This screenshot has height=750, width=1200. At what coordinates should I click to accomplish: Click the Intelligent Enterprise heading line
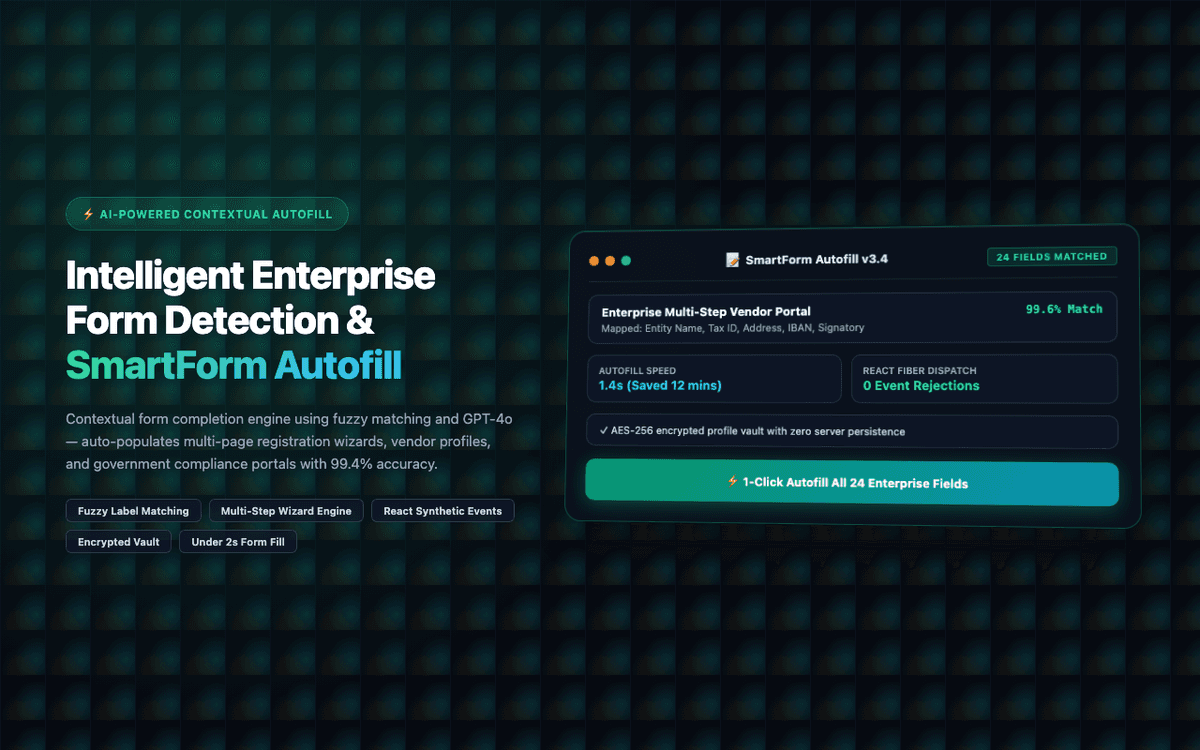click(x=250, y=276)
